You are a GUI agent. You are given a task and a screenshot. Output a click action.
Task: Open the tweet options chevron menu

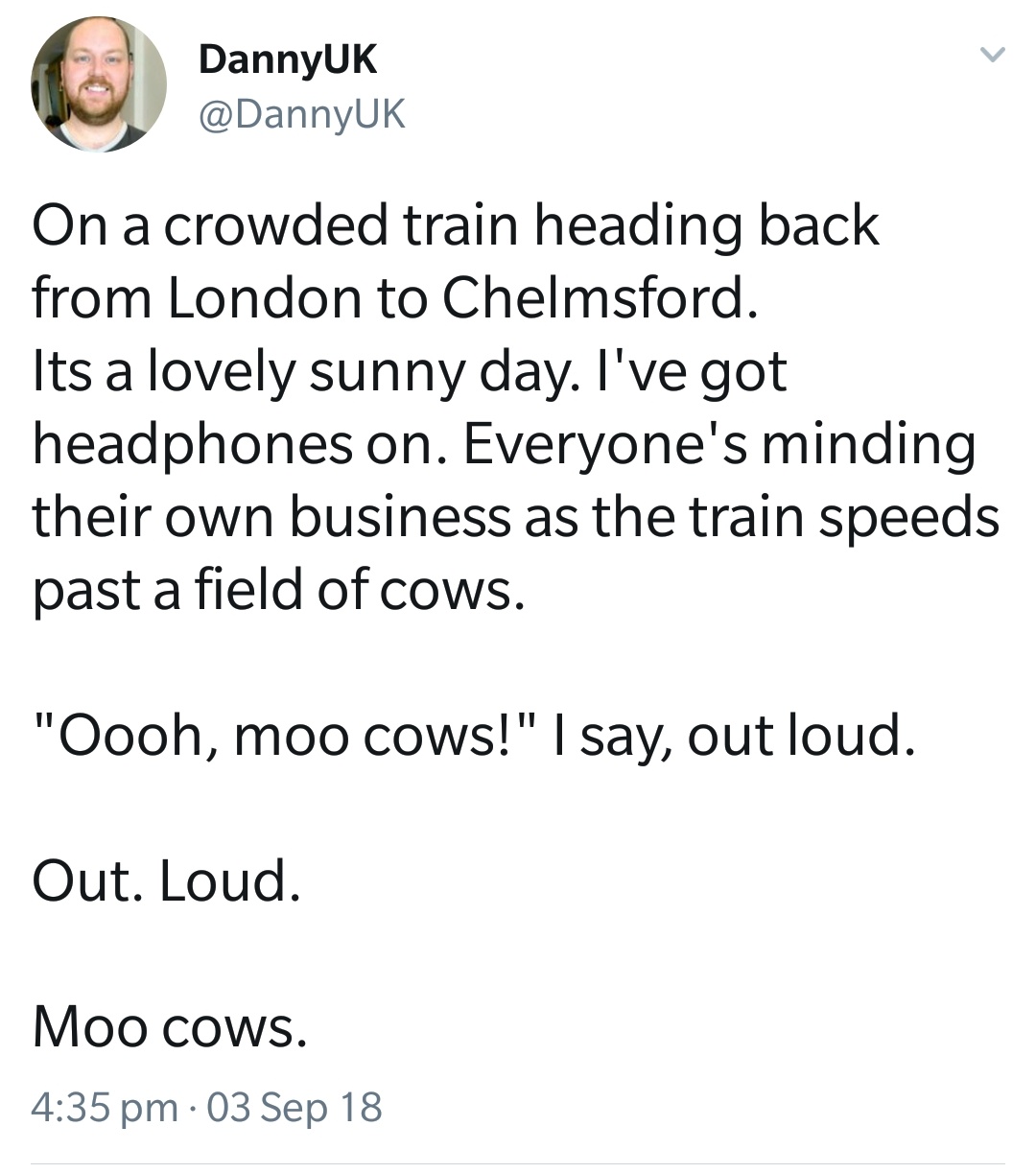tap(991, 57)
